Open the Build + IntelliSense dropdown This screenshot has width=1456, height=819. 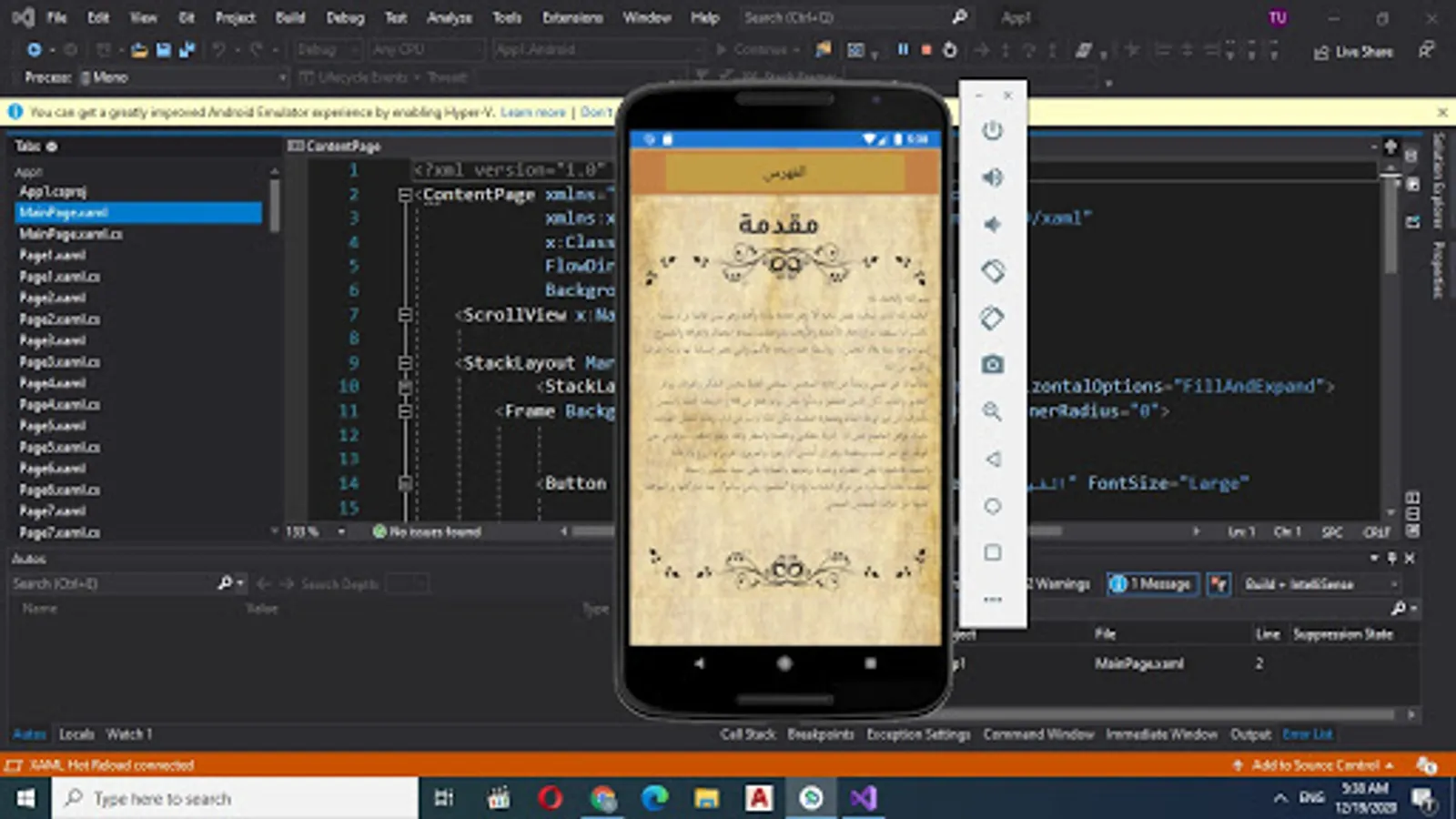pyautogui.click(x=1319, y=584)
